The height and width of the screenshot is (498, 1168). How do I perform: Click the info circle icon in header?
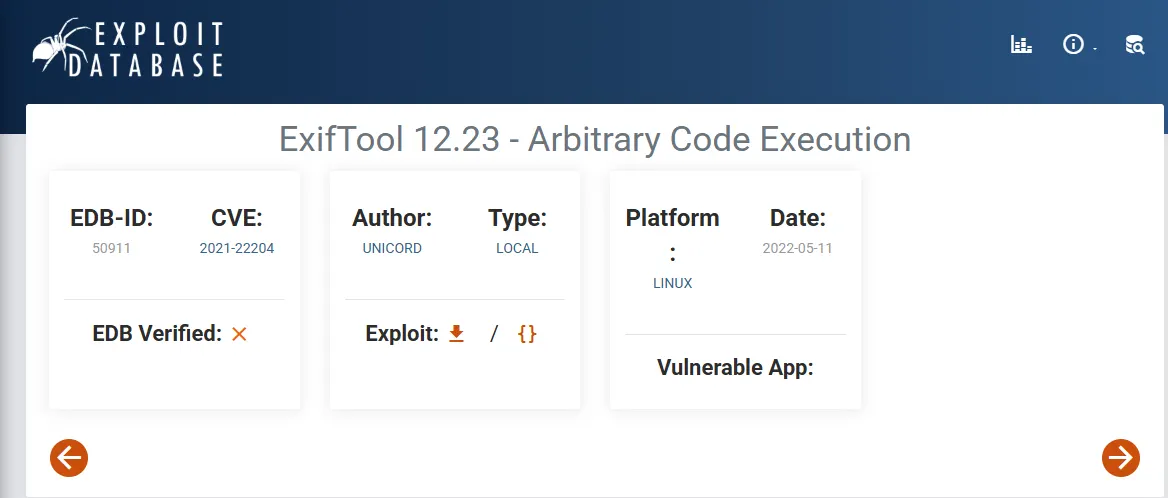(1073, 45)
